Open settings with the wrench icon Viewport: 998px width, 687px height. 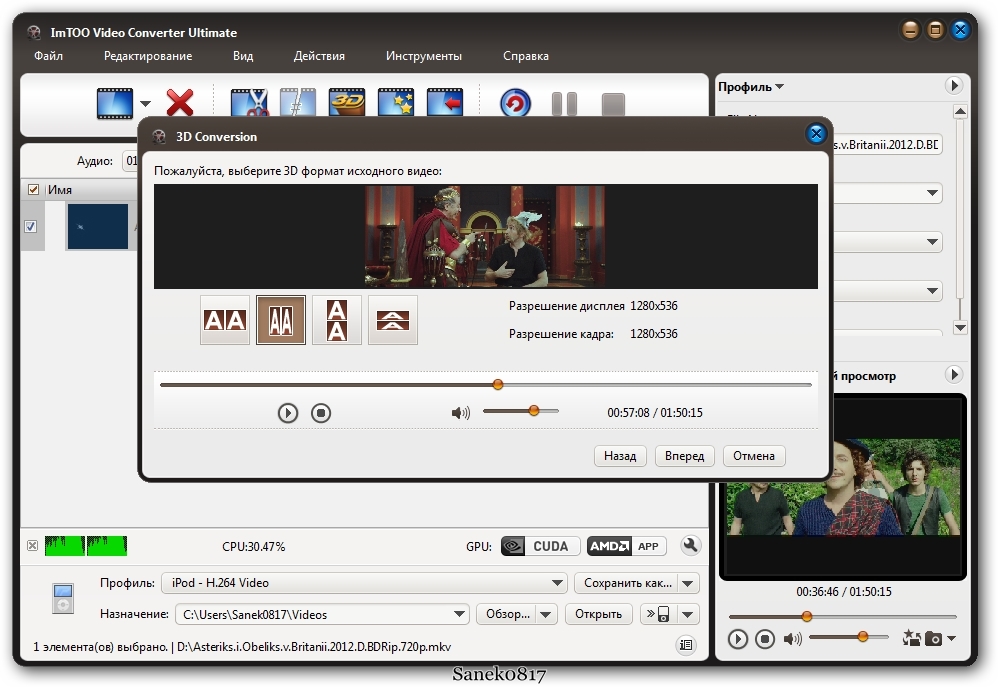(690, 546)
